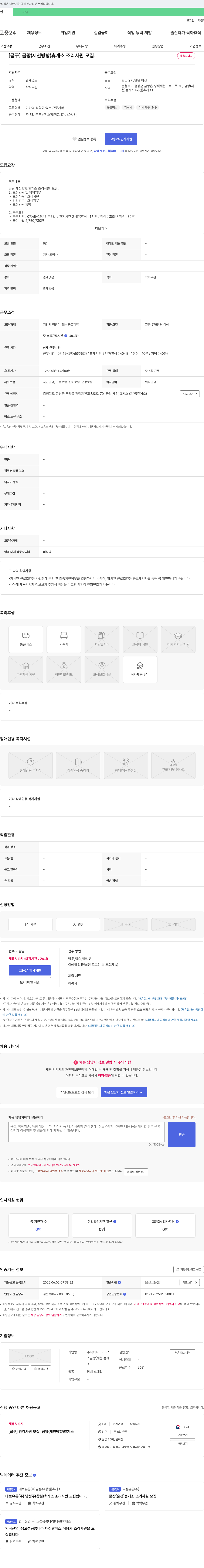Viewport: 204px width, 1568px height.
Task: Click the blue 전송 button
Action: coord(181,1135)
